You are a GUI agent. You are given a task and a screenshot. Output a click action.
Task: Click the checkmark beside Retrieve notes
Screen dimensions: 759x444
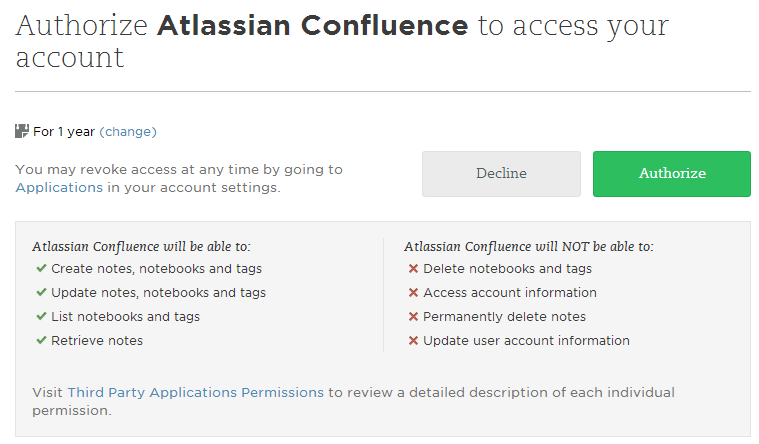pos(41,340)
